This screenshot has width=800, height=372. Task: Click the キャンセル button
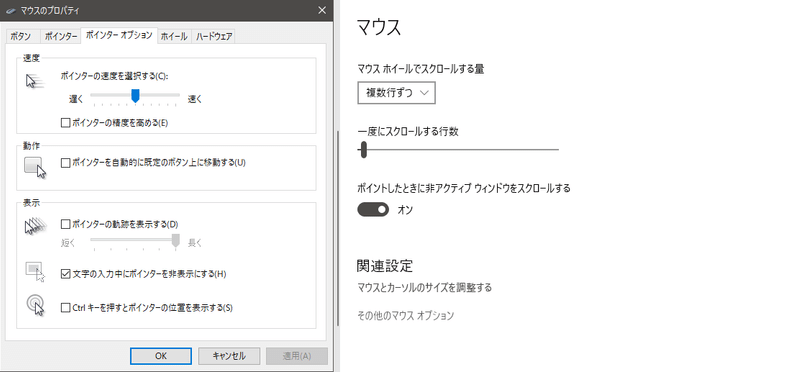(x=229, y=356)
